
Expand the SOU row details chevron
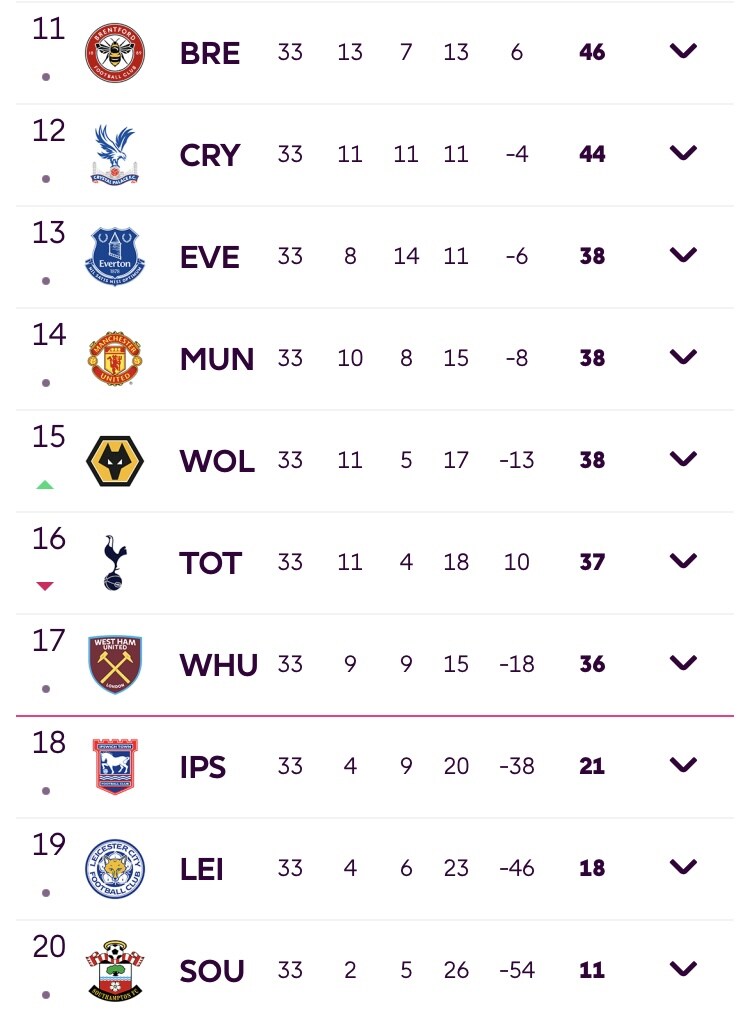coord(683,969)
